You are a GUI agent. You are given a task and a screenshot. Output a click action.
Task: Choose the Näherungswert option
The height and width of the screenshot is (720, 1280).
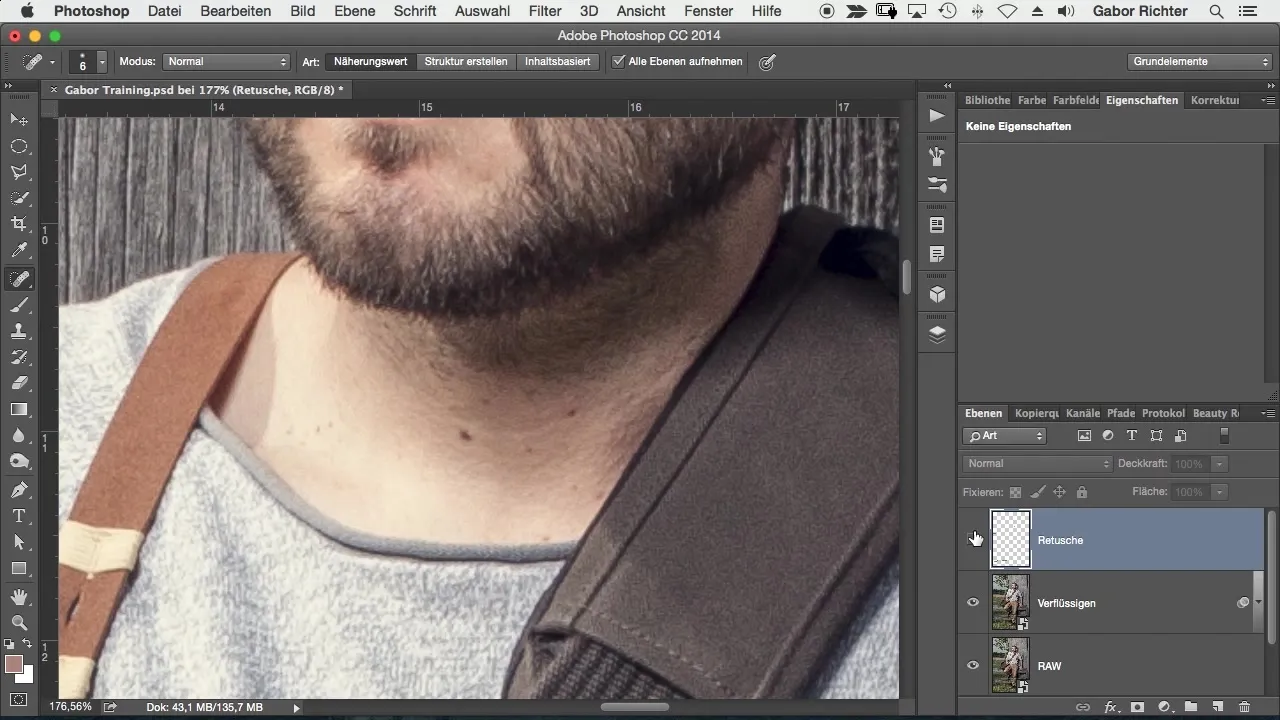pos(370,62)
